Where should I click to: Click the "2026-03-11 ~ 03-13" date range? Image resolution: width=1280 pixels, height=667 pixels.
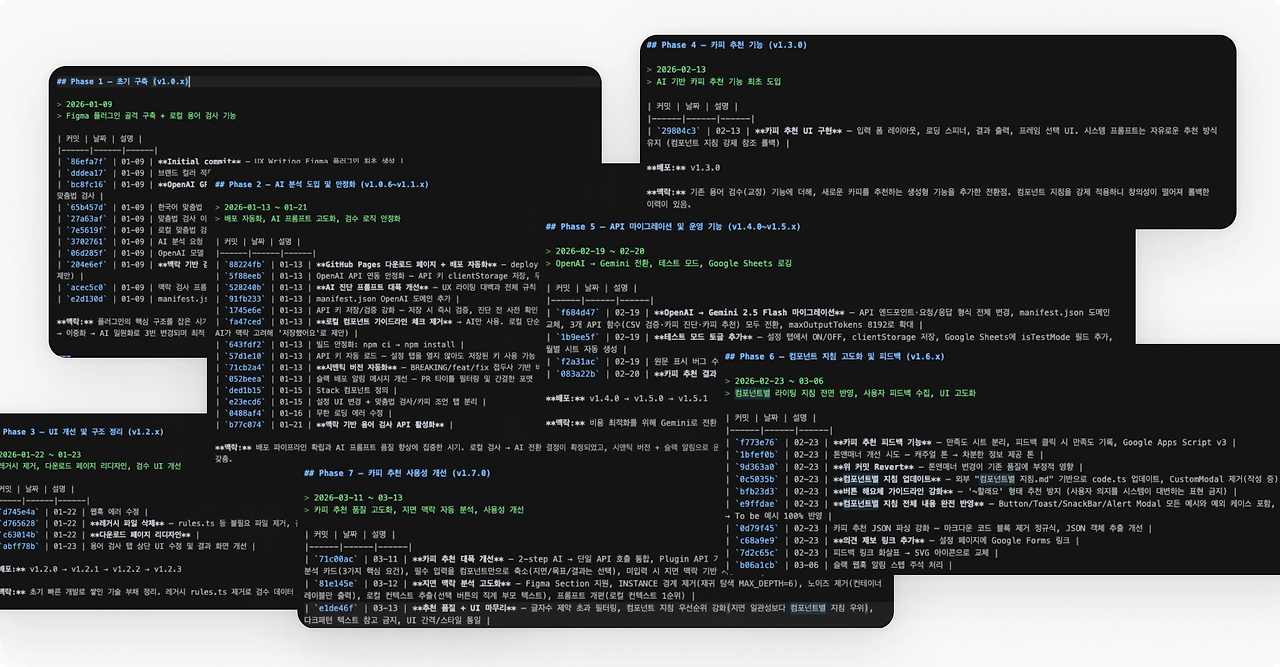(358, 497)
